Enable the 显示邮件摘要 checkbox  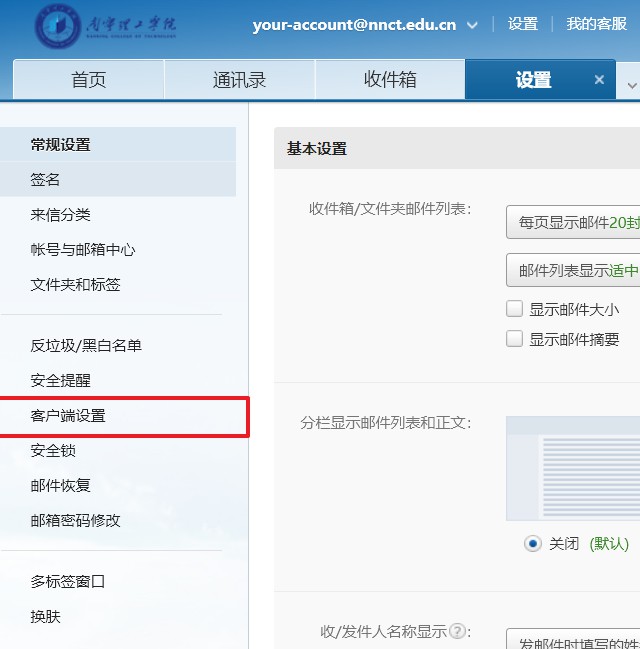515,339
